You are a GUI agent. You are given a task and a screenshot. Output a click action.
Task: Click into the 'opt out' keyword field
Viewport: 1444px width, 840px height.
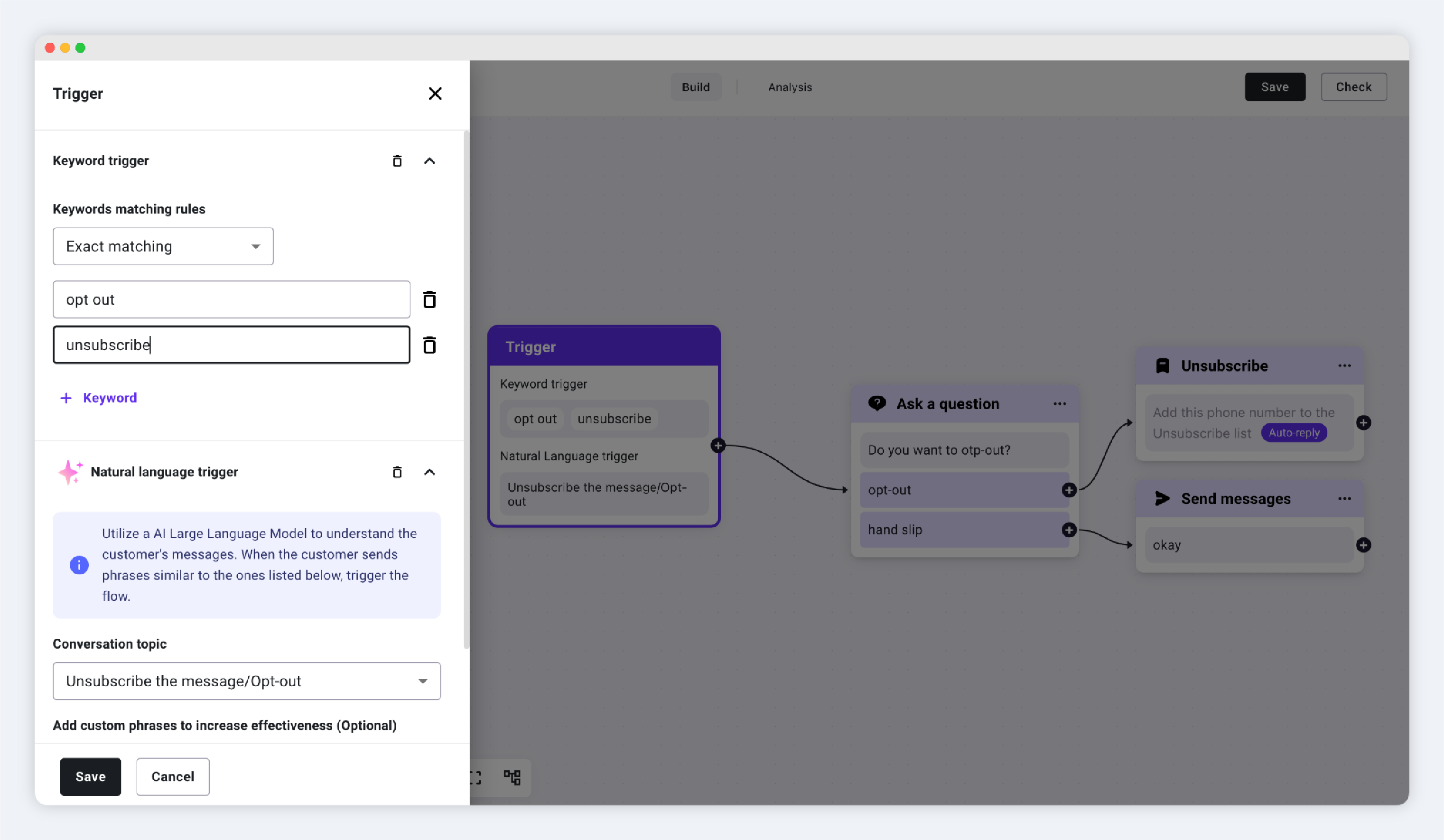tap(231, 299)
